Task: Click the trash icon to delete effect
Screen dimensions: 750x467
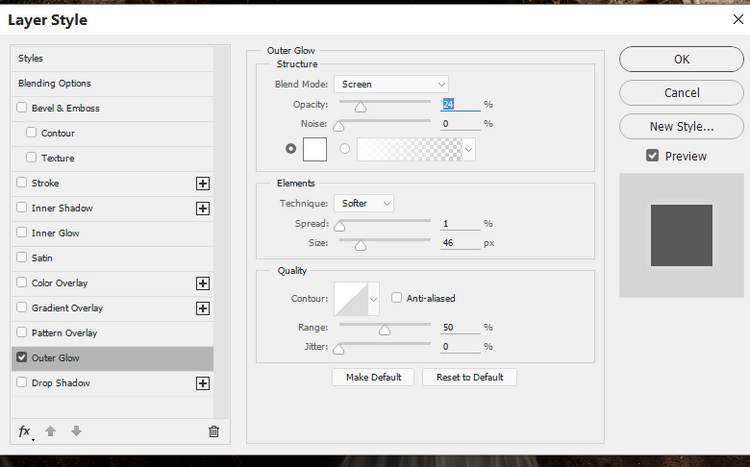Action: pos(213,431)
